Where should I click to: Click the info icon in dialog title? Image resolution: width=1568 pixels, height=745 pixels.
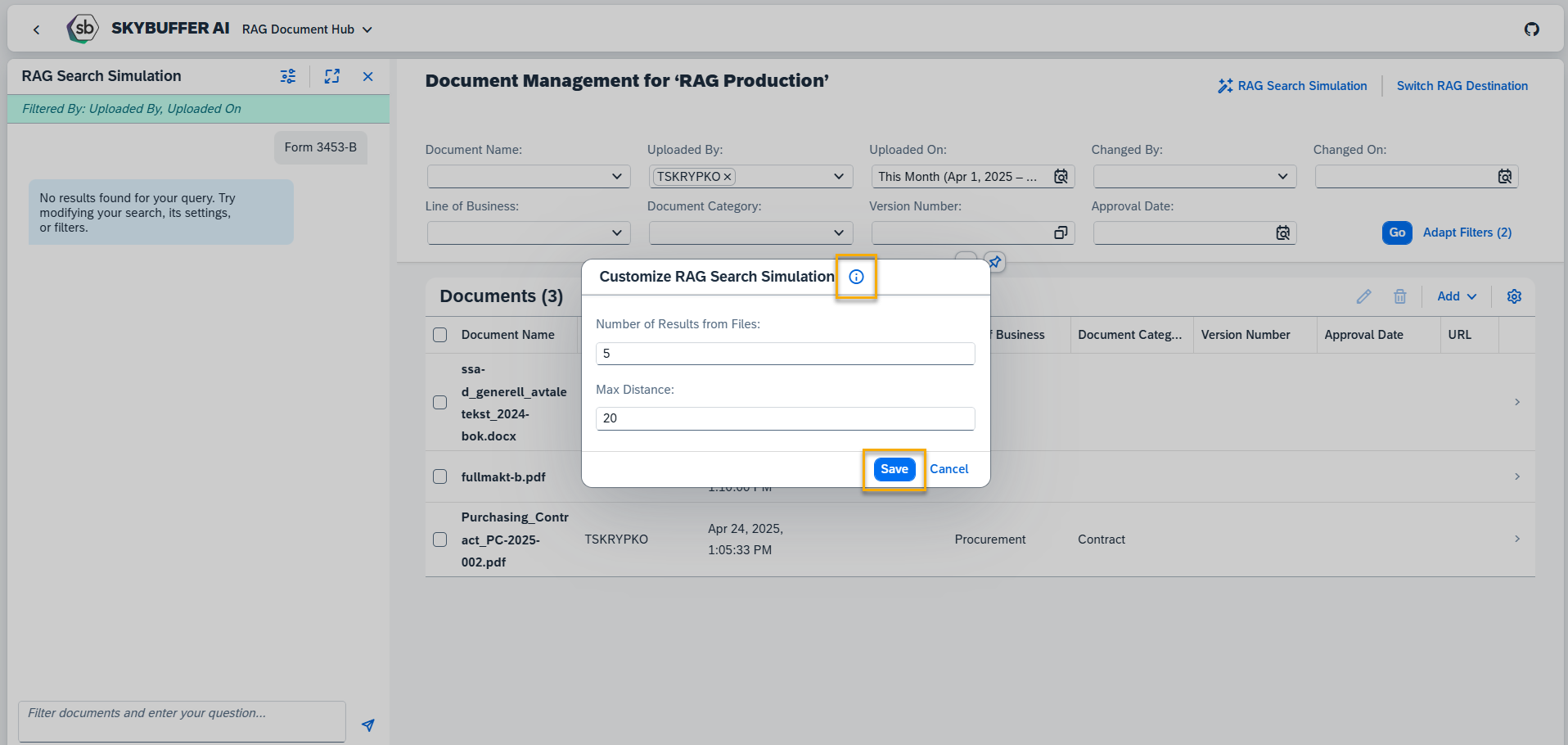click(x=856, y=277)
